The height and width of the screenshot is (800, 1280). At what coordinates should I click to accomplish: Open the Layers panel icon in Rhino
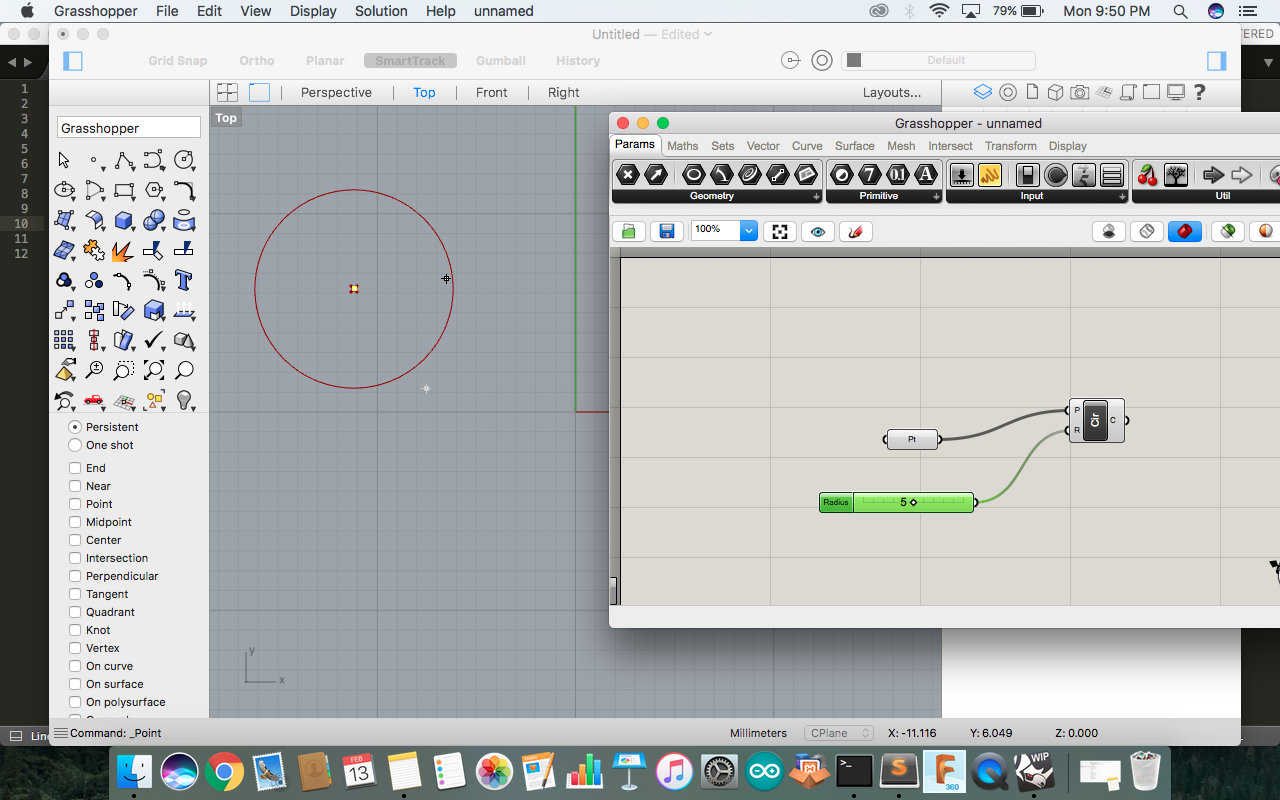coord(983,92)
